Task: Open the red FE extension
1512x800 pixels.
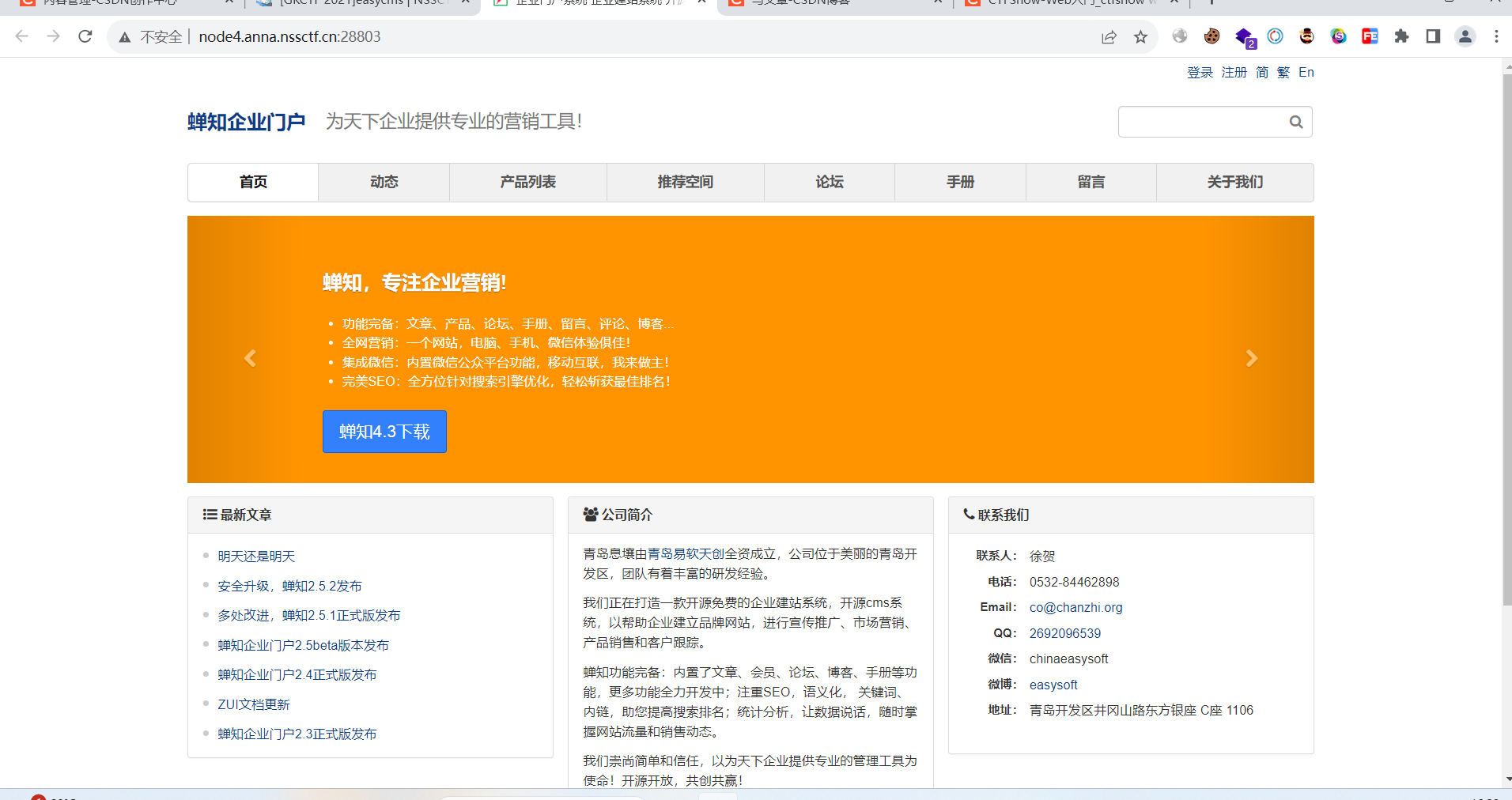Action: [1370, 36]
